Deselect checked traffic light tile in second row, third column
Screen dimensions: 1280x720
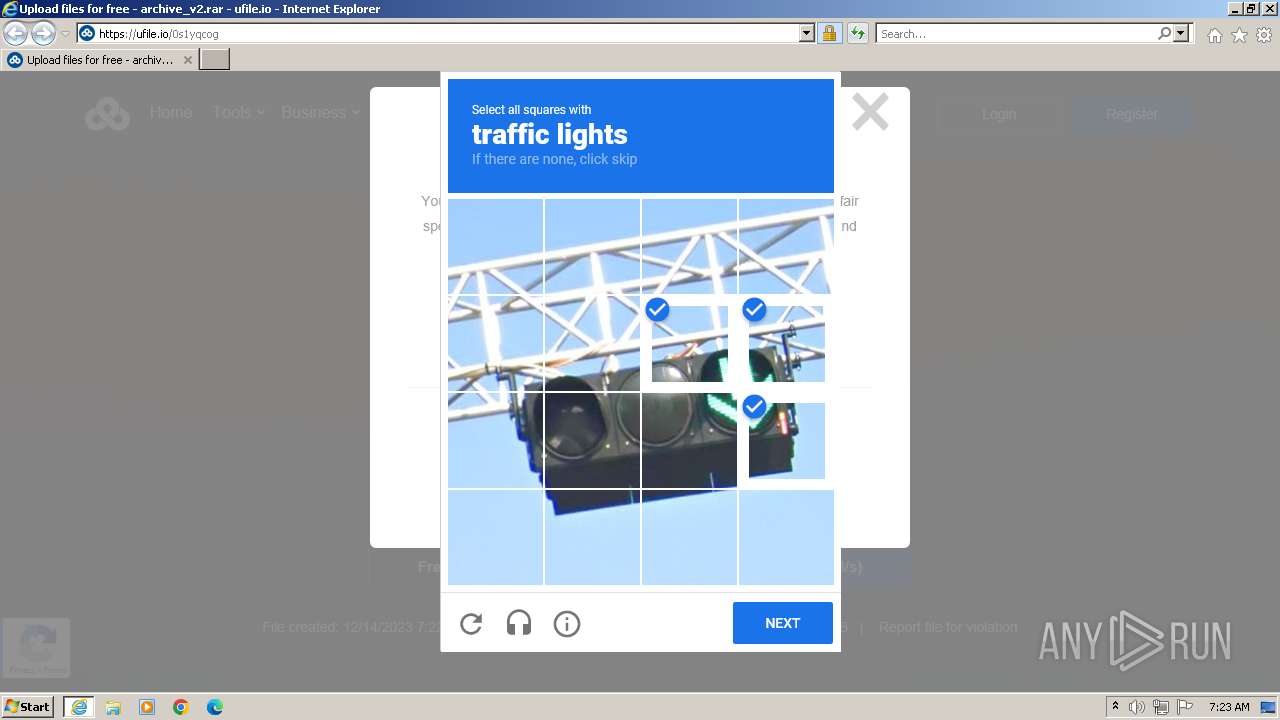689,343
